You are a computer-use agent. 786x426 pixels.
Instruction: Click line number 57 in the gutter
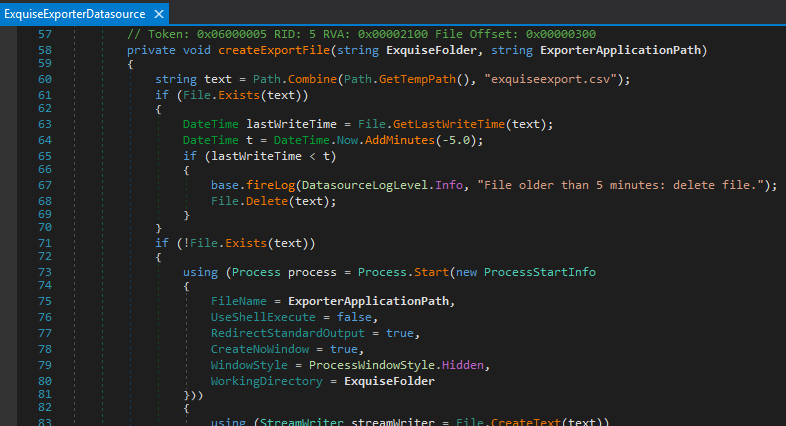coord(45,34)
